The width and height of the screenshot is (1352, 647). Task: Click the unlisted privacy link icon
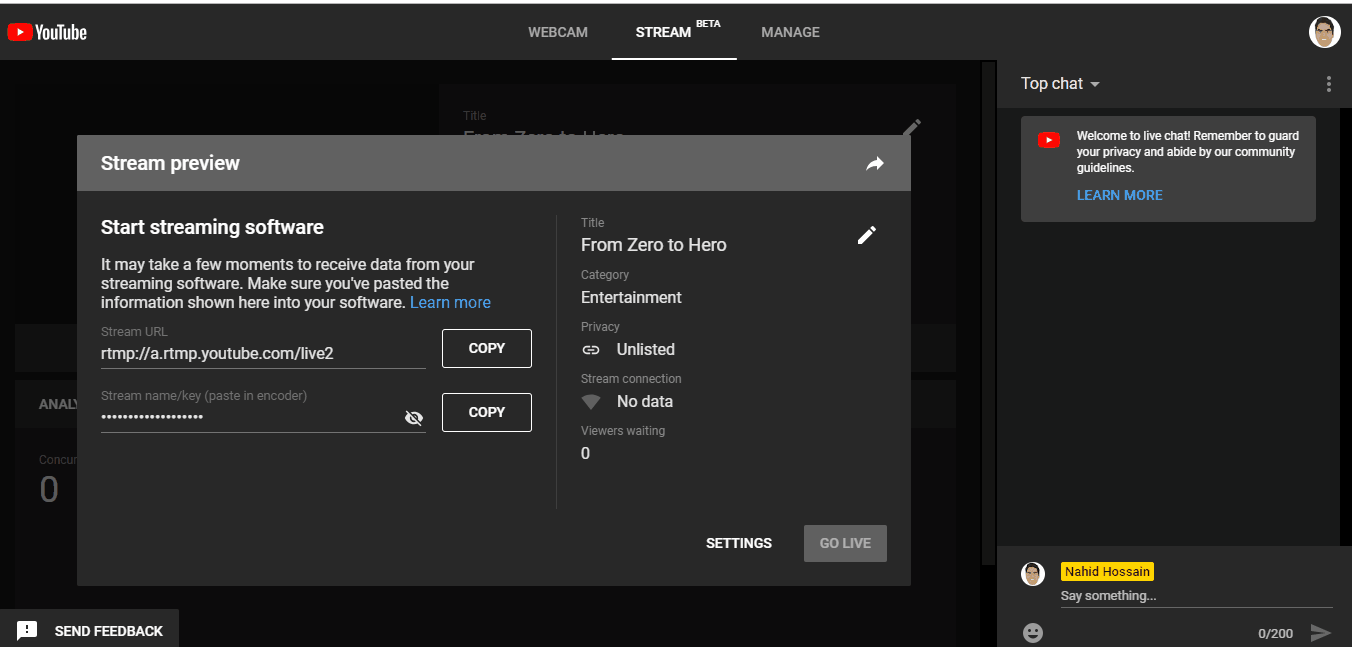coord(591,350)
